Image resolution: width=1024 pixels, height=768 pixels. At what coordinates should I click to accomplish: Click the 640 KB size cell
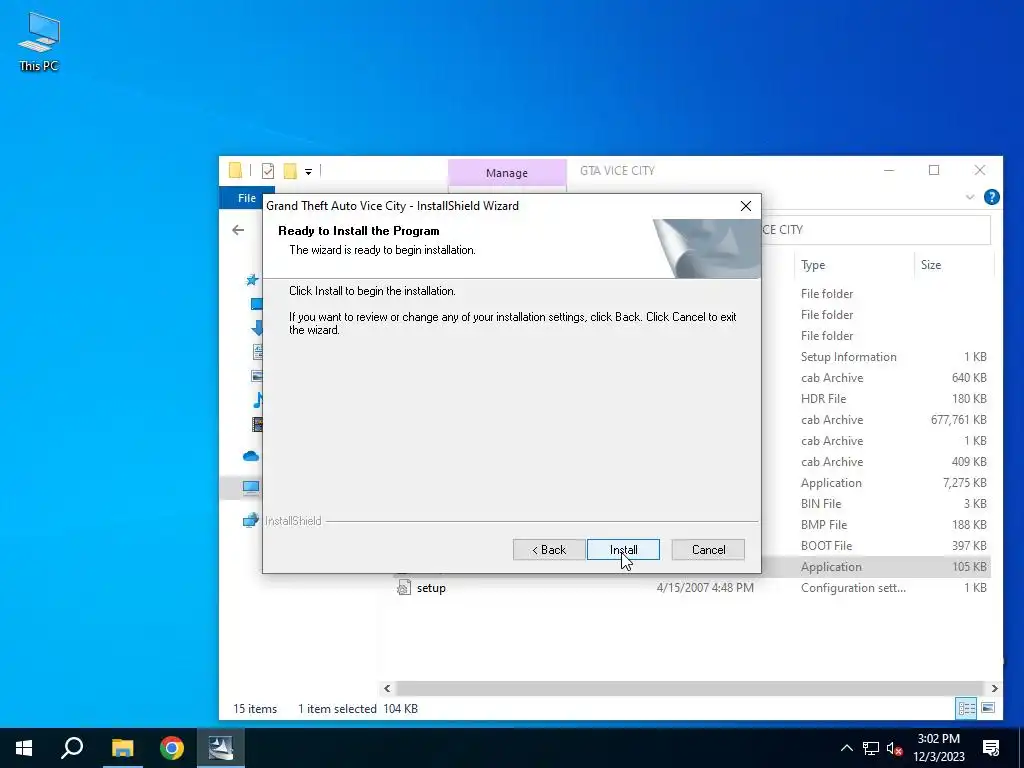(x=969, y=378)
